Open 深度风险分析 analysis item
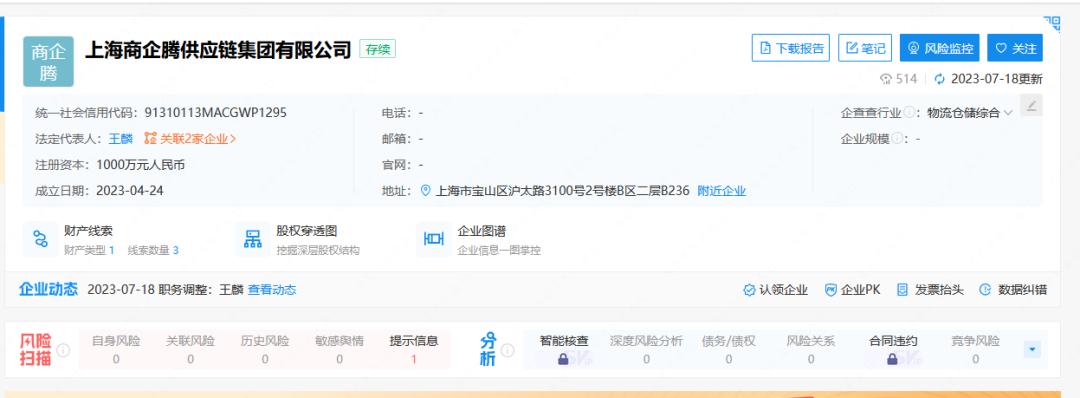1080x398 pixels. point(646,349)
